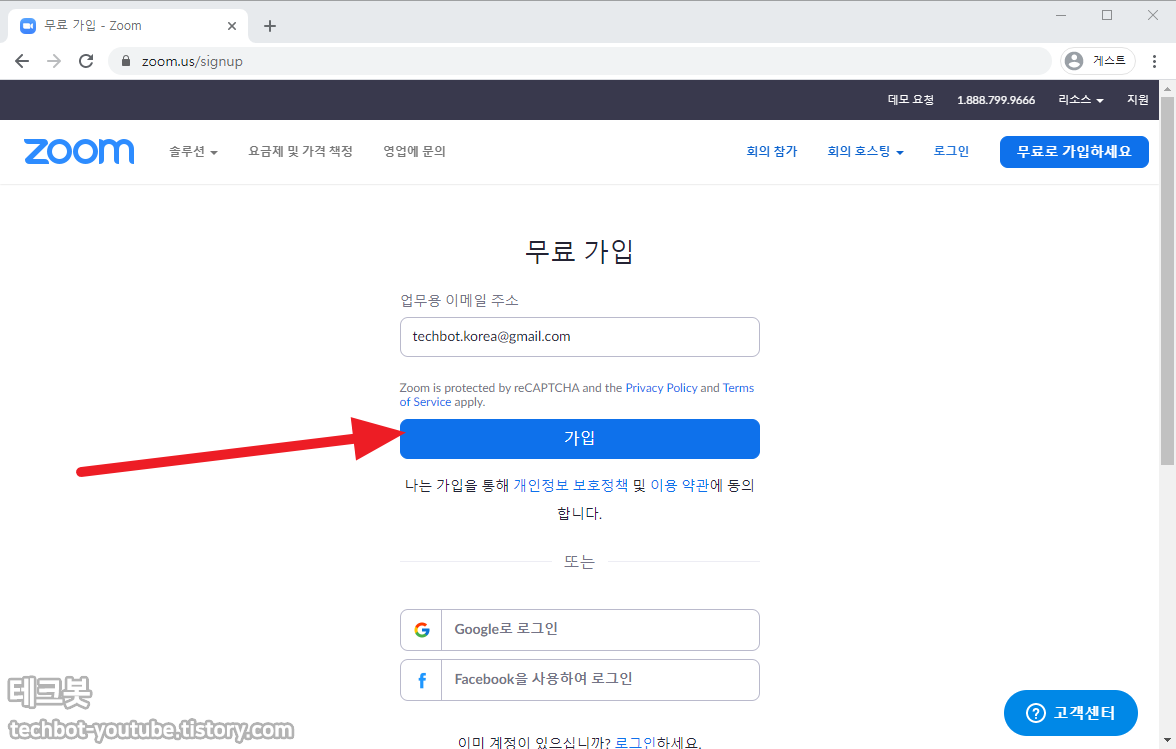This screenshot has height=749, width=1176.
Task: Click 지원 in top bar
Action: (1138, 100)
